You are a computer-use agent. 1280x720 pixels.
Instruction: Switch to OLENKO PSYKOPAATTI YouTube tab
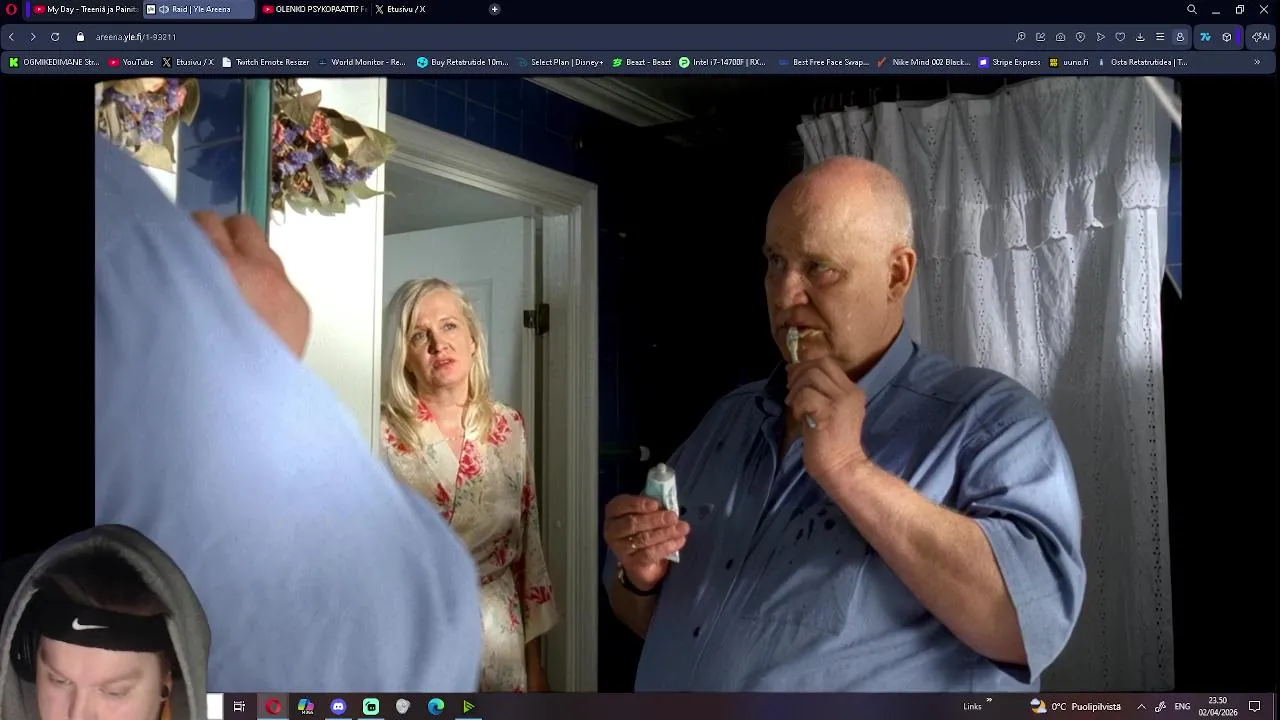pyautogui.click(x=314, y=9)
